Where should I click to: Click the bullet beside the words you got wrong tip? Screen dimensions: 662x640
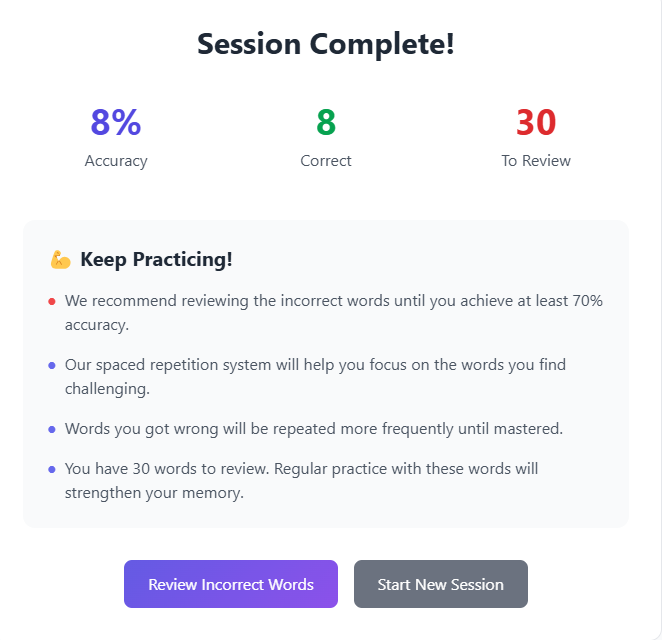(51, 429)
